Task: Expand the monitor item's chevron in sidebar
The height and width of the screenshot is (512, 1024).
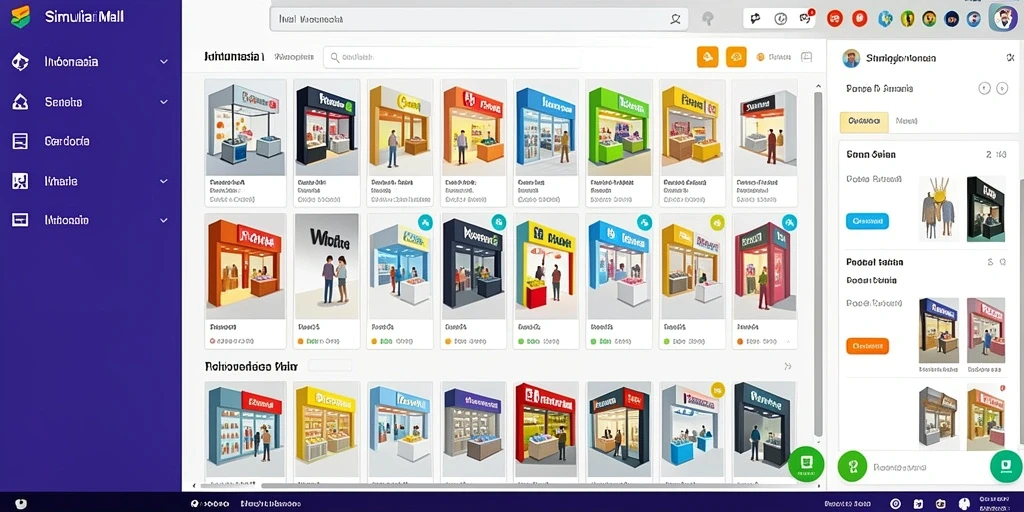Action: pos(163,221)
